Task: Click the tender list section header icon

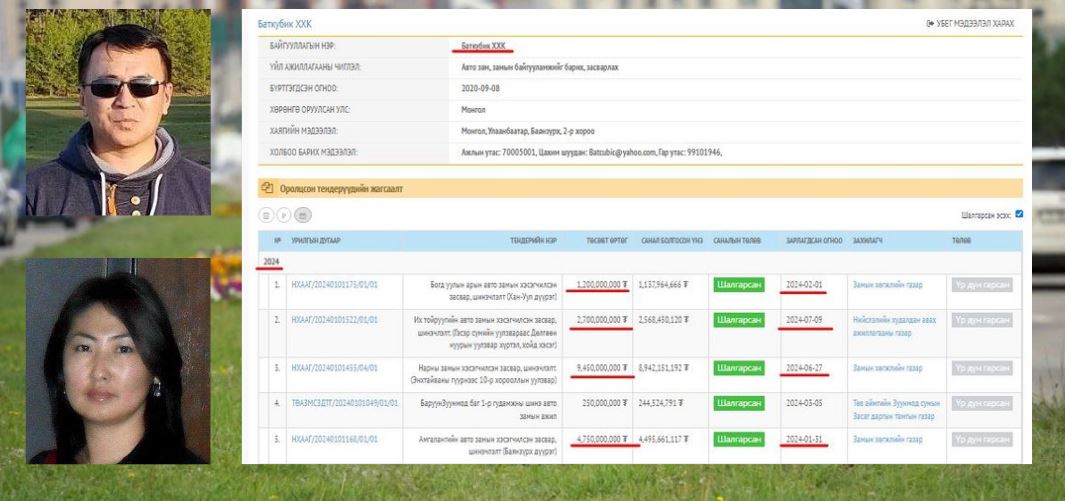Action: tap(267, 188)
